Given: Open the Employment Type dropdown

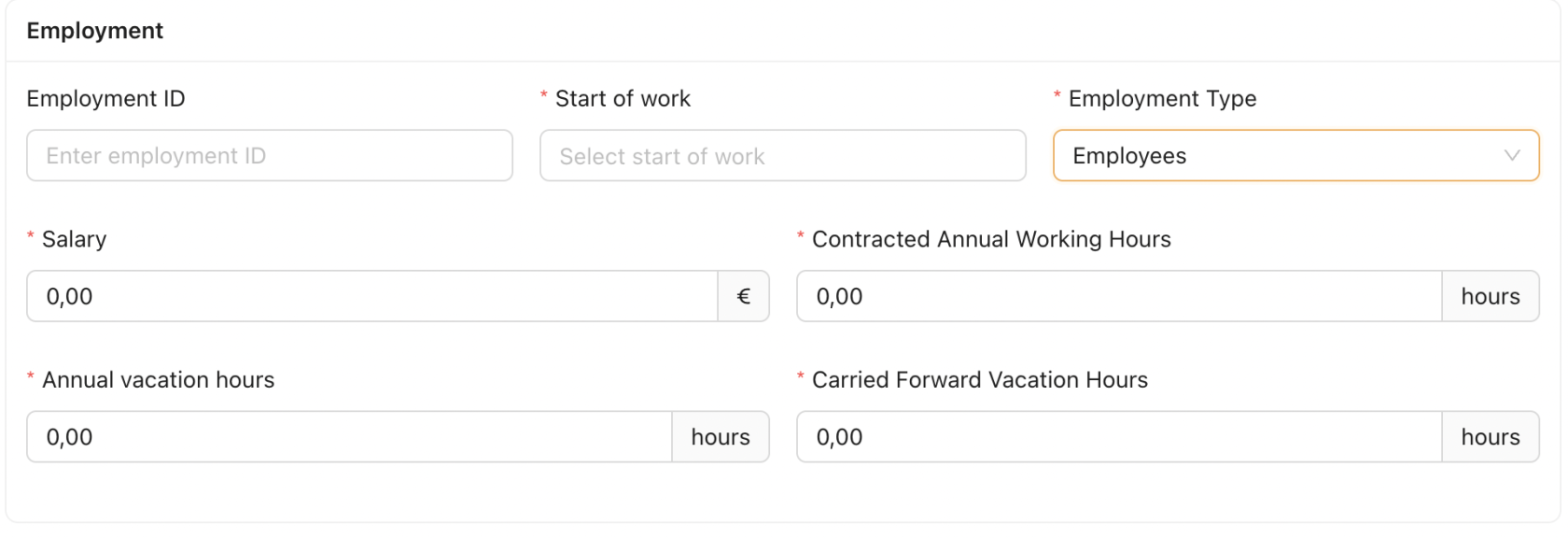Looking at the screenshot, I should click(1279, 156).
